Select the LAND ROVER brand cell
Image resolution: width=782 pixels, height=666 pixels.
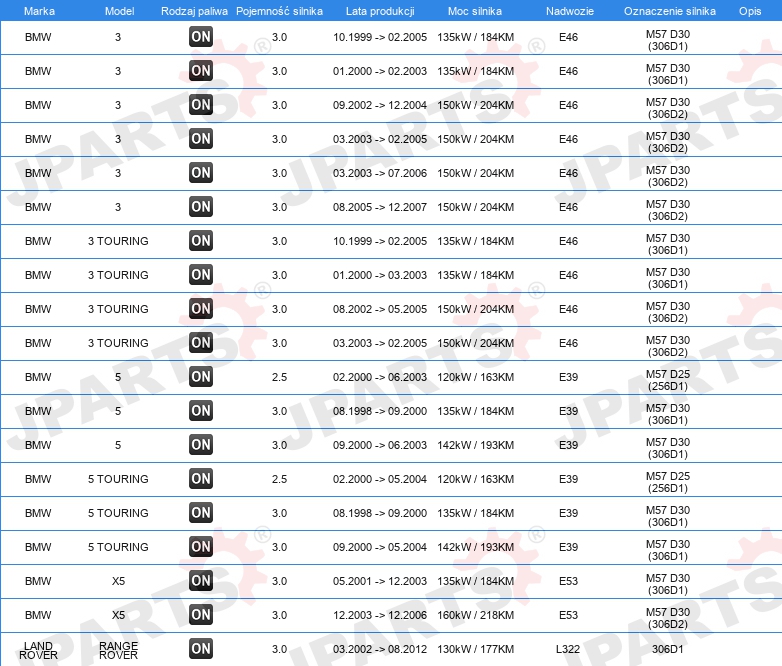point(38,650)
